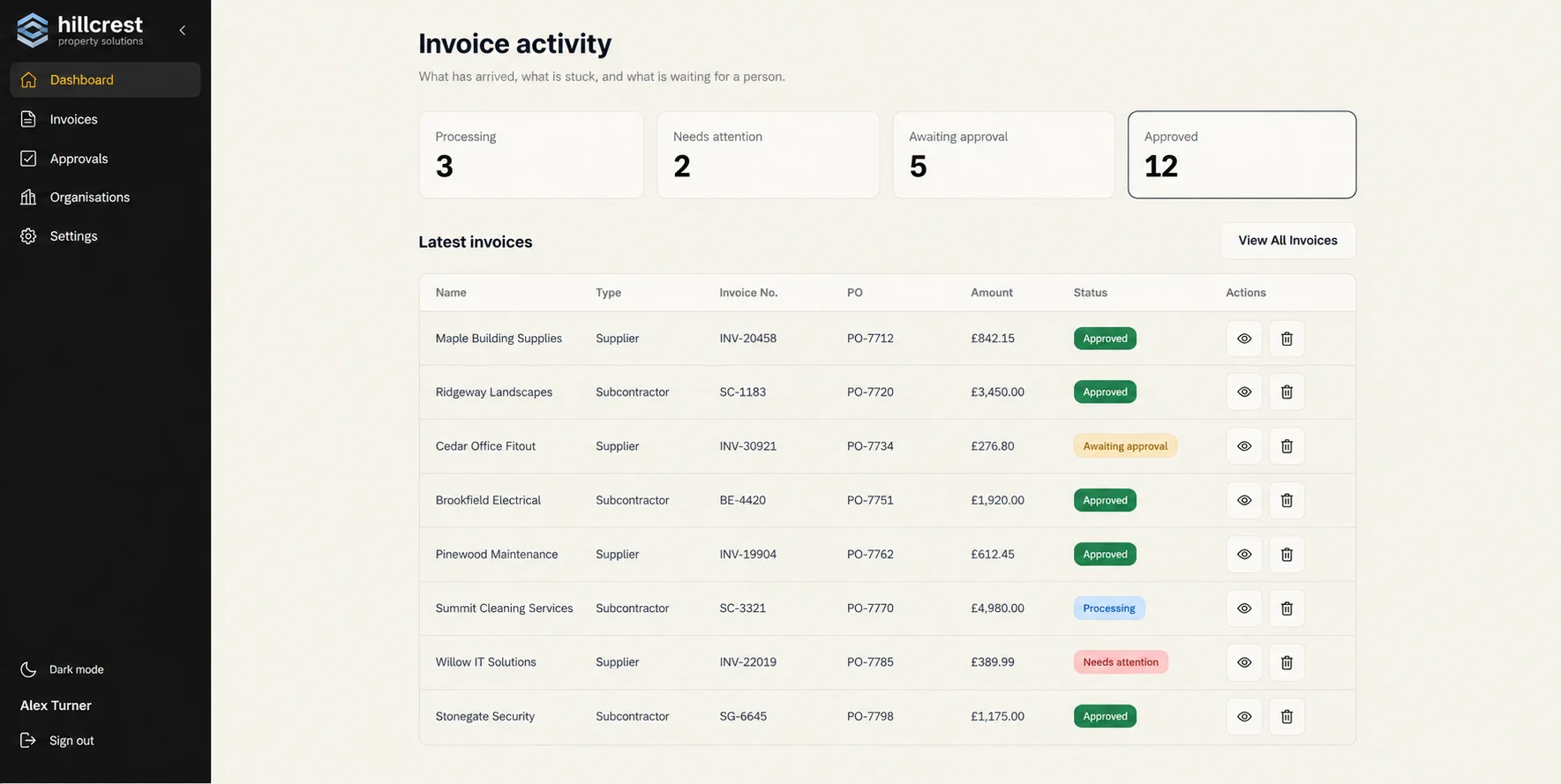Image resolution: width=1561 pixels, height=784 pixels.
Task: Toggle Dark mode
Action: 62,669
